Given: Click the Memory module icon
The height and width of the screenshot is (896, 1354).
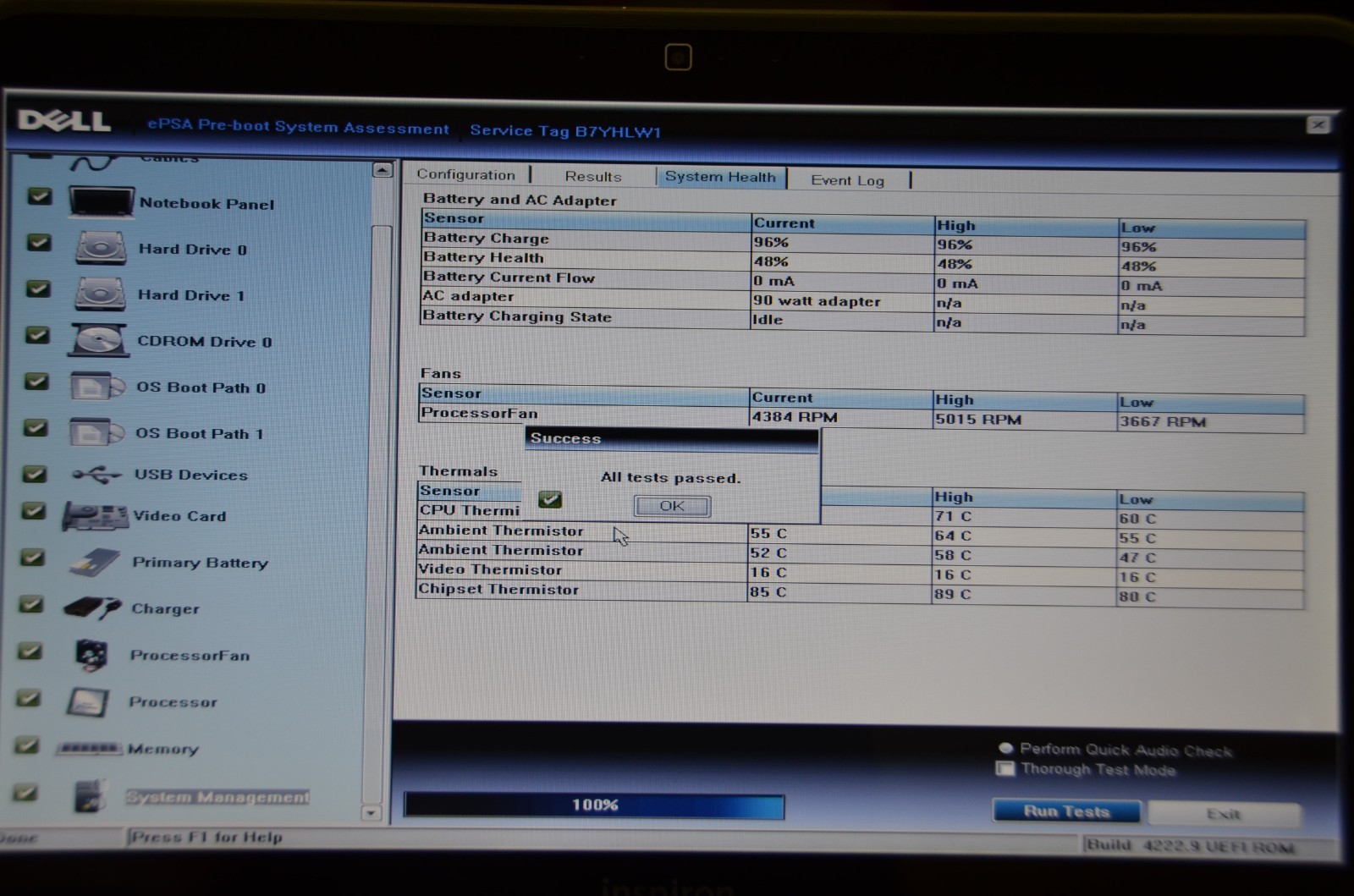Looking at the screenshot, I should coord(89,748).
